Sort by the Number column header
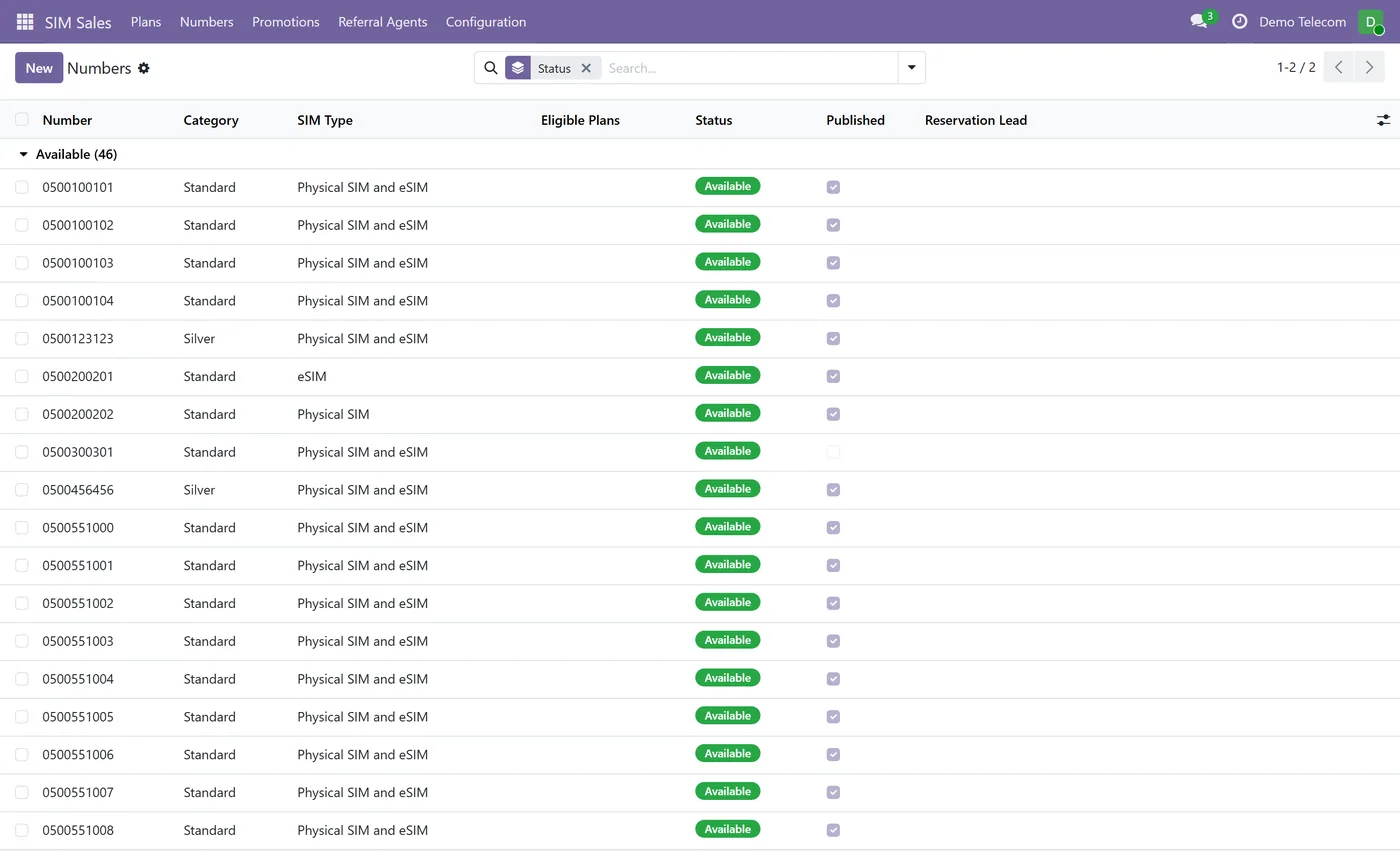Screen dimensions: 1400x851 coord(67,120)
